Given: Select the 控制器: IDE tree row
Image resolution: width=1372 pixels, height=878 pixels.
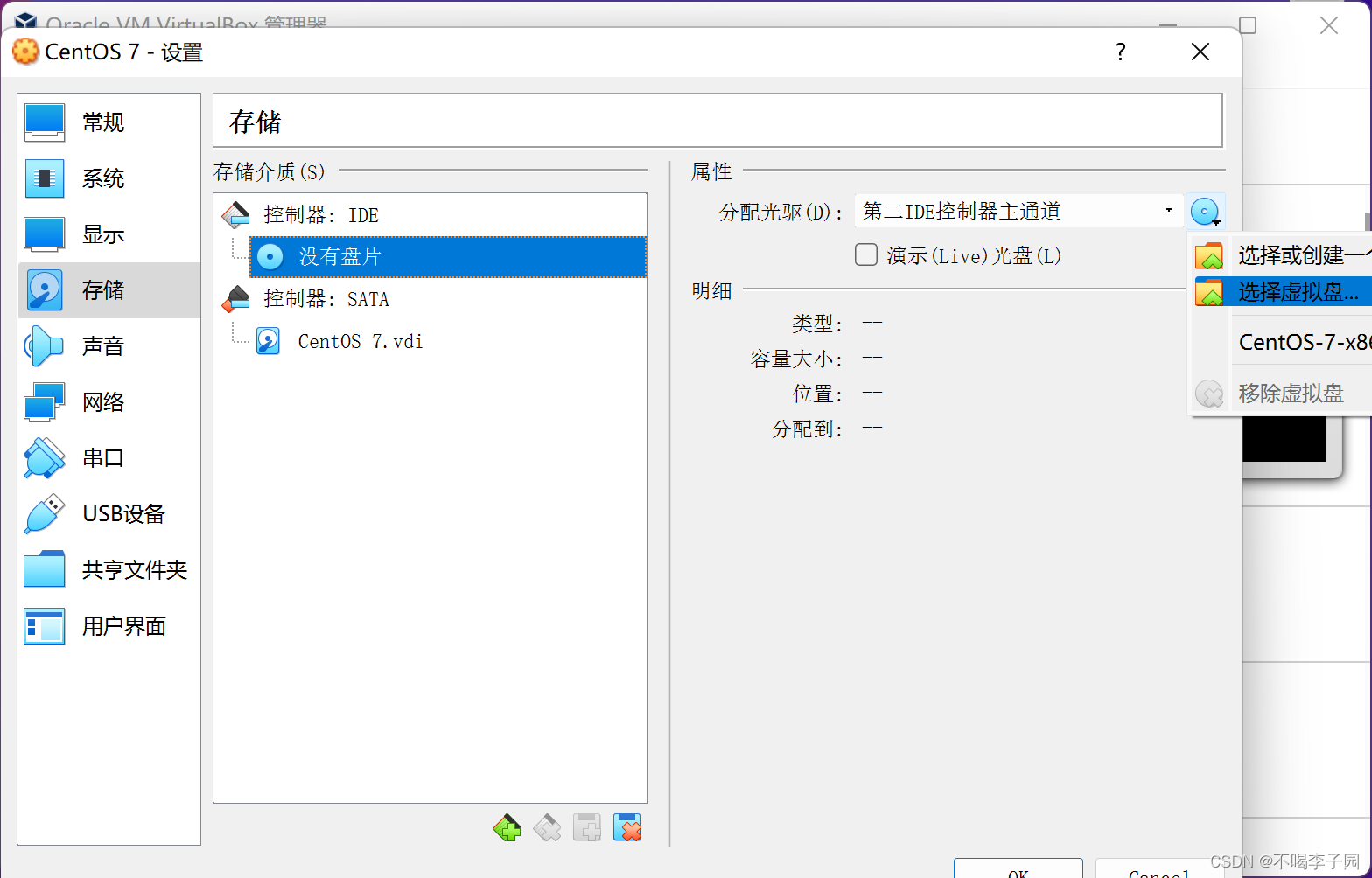Looking at the screenshot, I should (430, 214).
